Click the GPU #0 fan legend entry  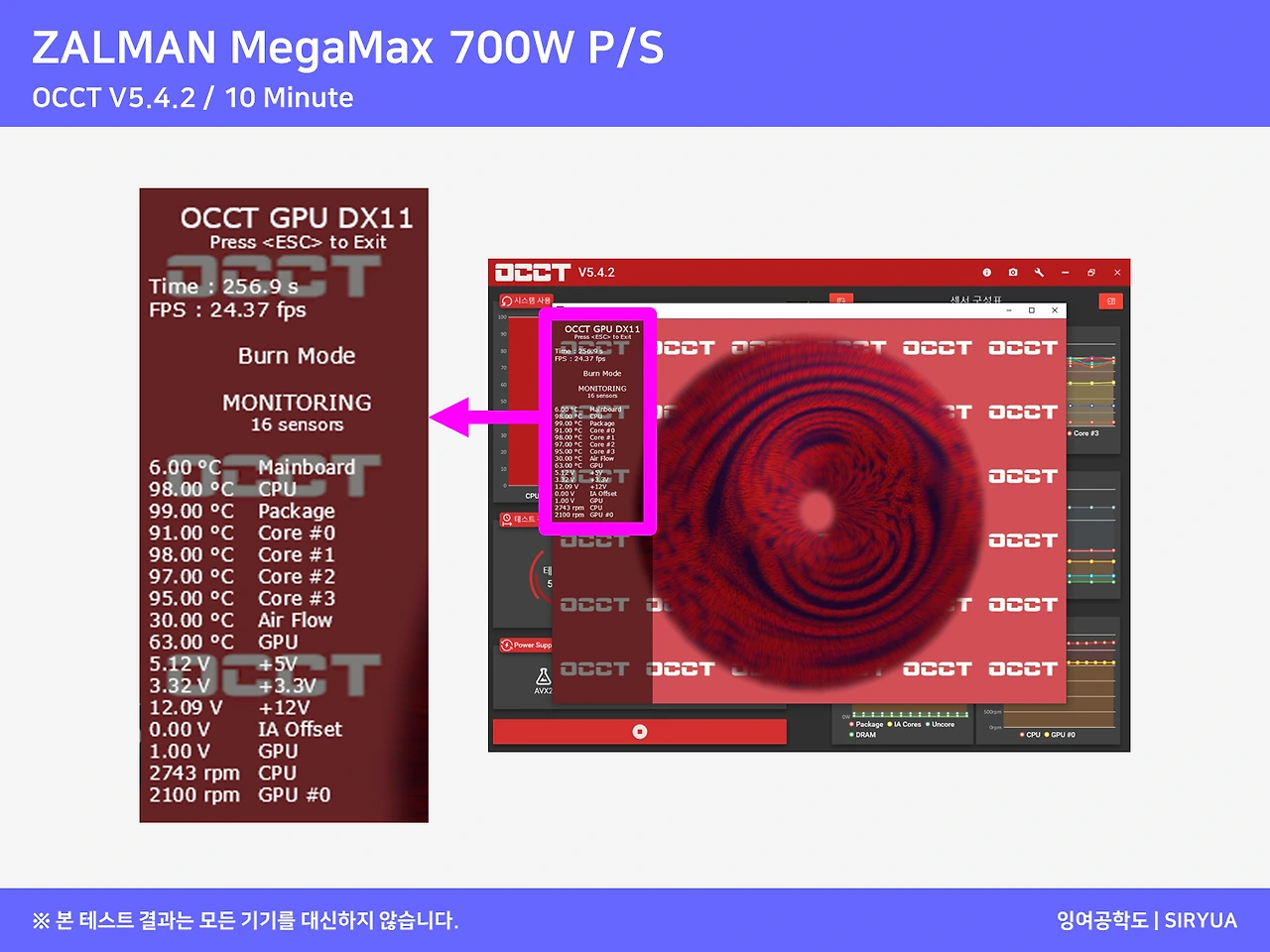(1061, 735)
